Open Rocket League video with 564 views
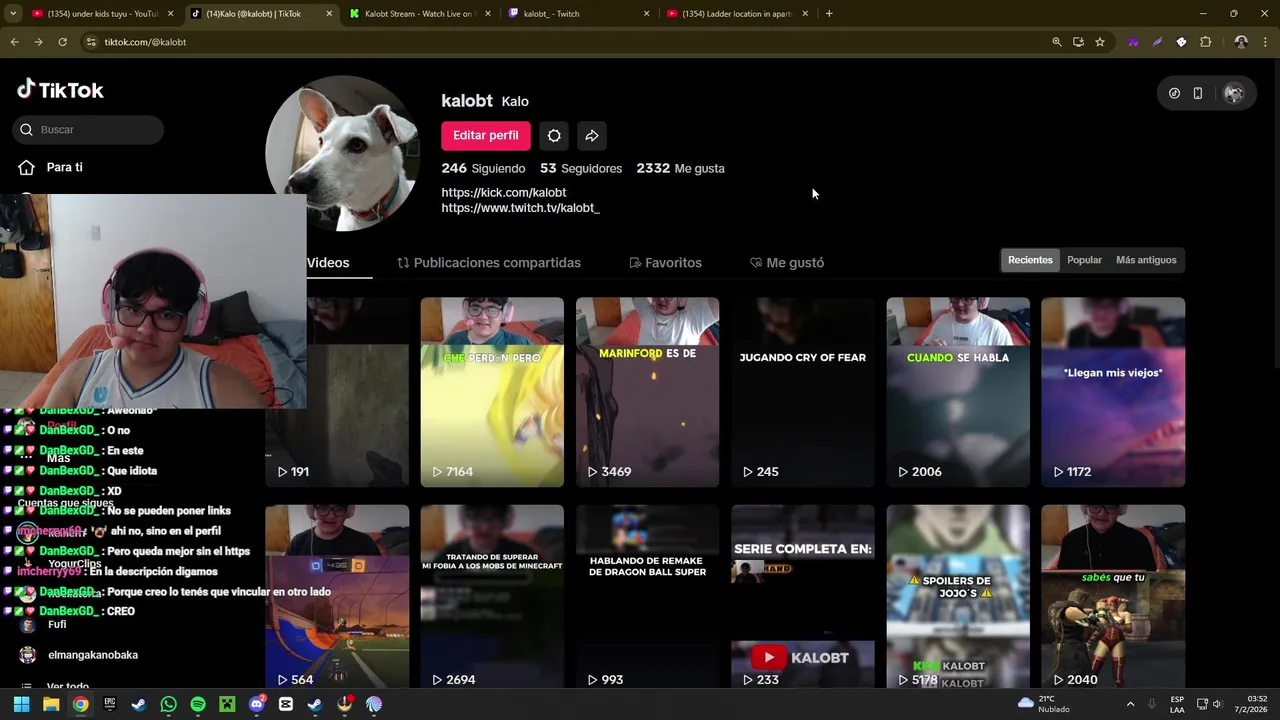The height and width of the screenshot is (720, 1280). point(337,596)
